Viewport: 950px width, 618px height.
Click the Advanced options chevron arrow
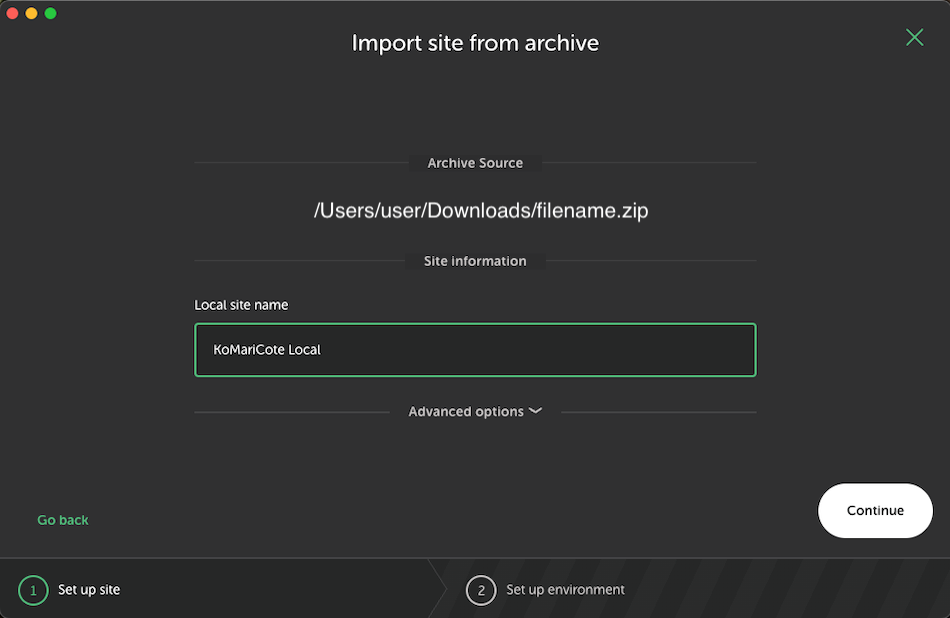[536, 411]
